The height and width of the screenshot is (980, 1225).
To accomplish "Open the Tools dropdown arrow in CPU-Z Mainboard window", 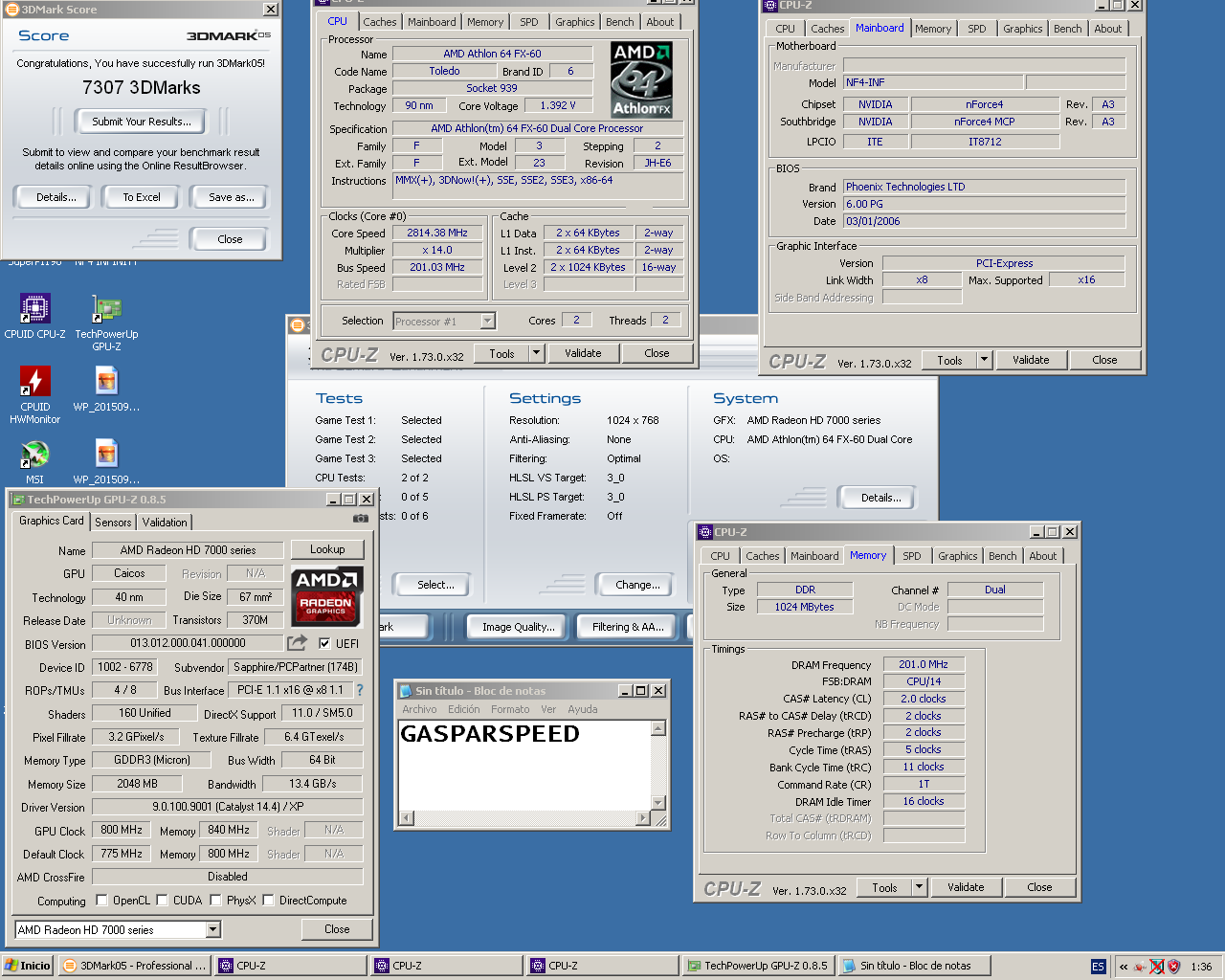I will point(984,360).
